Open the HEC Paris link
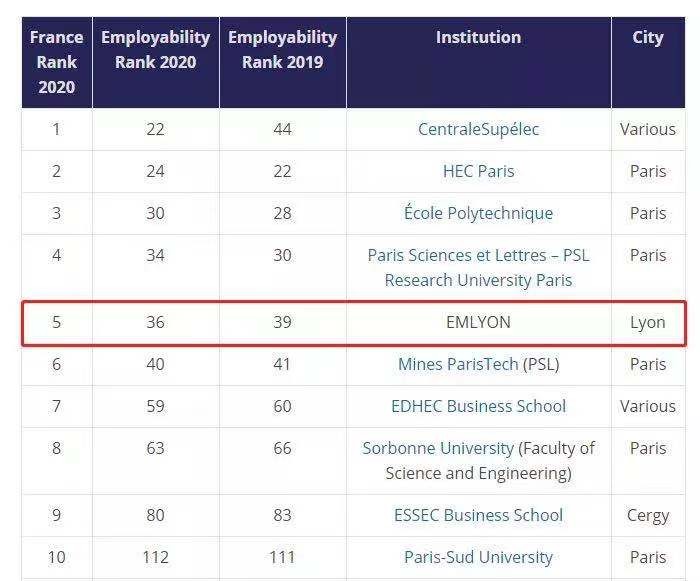The width and height of the screenshot is (700, 581). (478, 171)
